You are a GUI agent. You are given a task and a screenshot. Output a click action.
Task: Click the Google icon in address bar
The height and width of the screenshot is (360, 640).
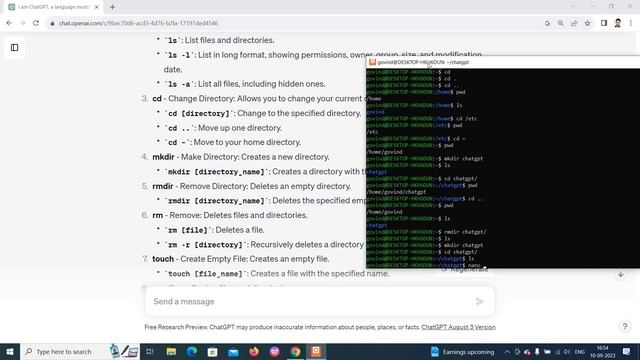[547, 23]
